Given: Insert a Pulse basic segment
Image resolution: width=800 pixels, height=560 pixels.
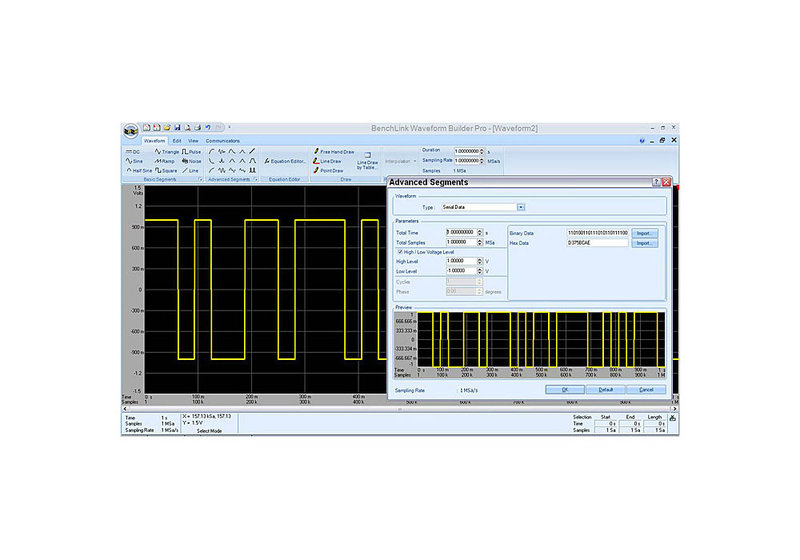Looking at the screenshot, I should 191,152.
